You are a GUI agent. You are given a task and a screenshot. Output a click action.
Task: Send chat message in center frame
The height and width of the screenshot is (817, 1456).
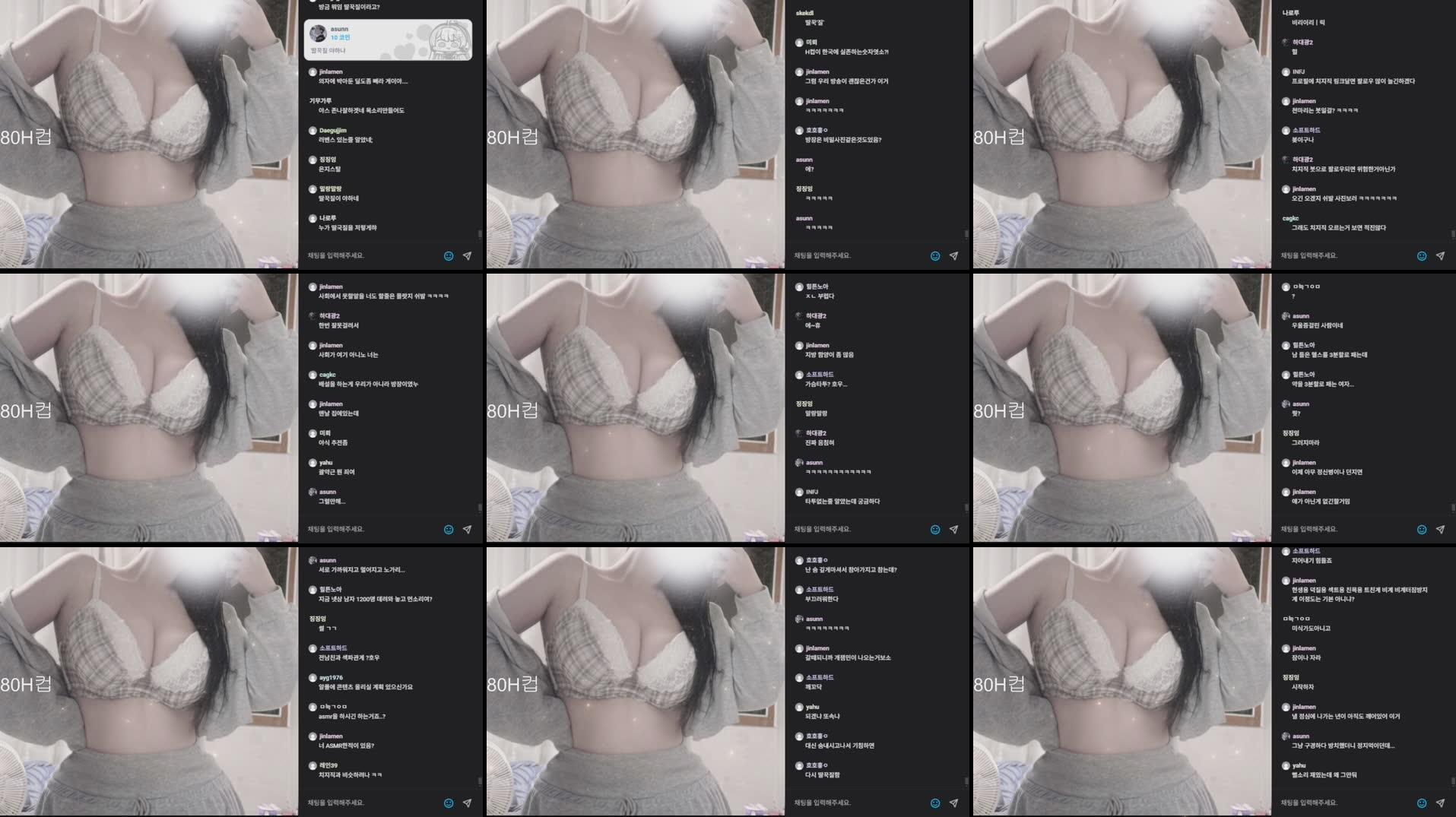coord(954,530)
